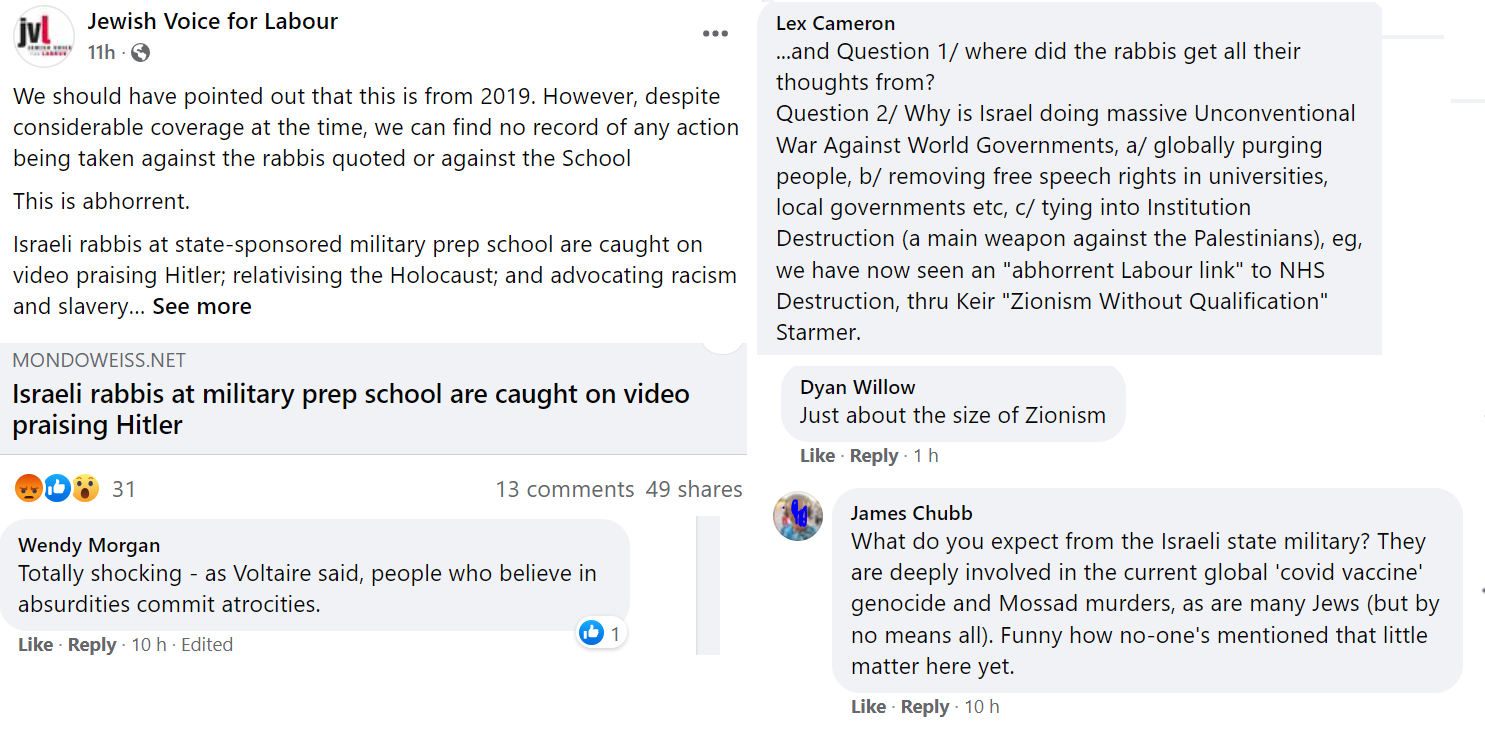Reply to Dyan Willow's comment
The width and height of the screenshot is (1485, 733).
point(874,456)
